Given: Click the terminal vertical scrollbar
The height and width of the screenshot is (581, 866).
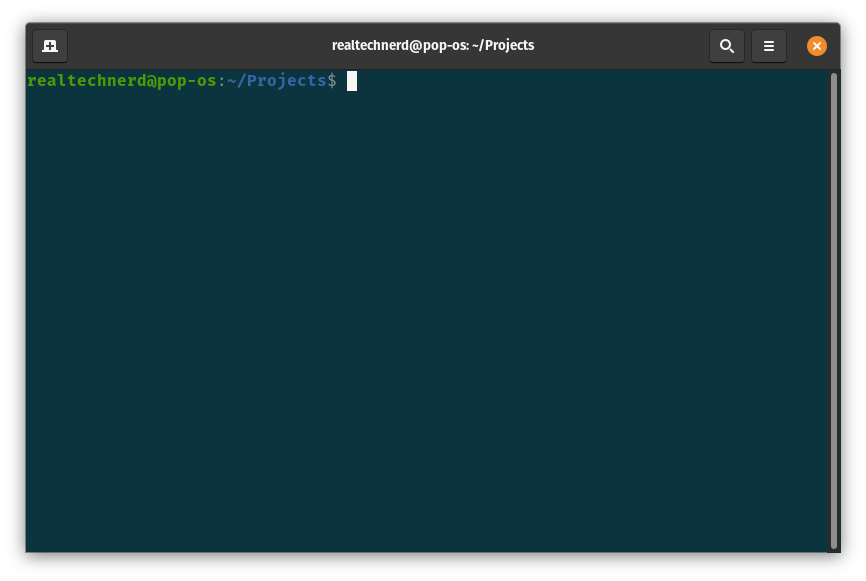Looking at the screenshot, I should (x=834, y=311).
